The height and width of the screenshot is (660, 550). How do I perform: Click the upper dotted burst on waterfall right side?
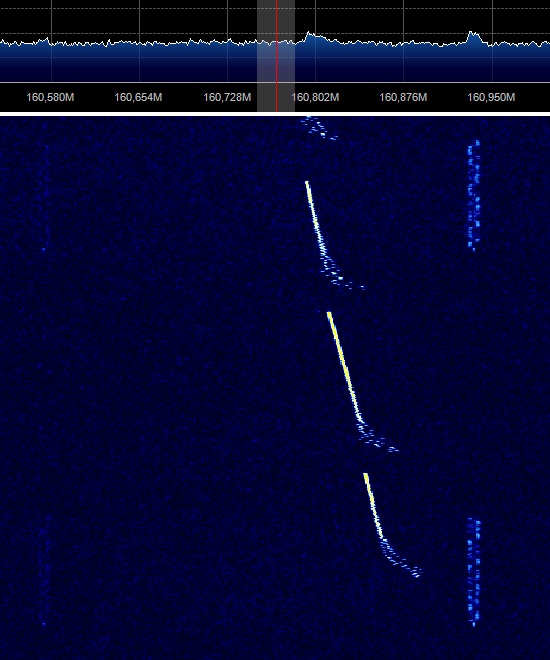[474, 196]
